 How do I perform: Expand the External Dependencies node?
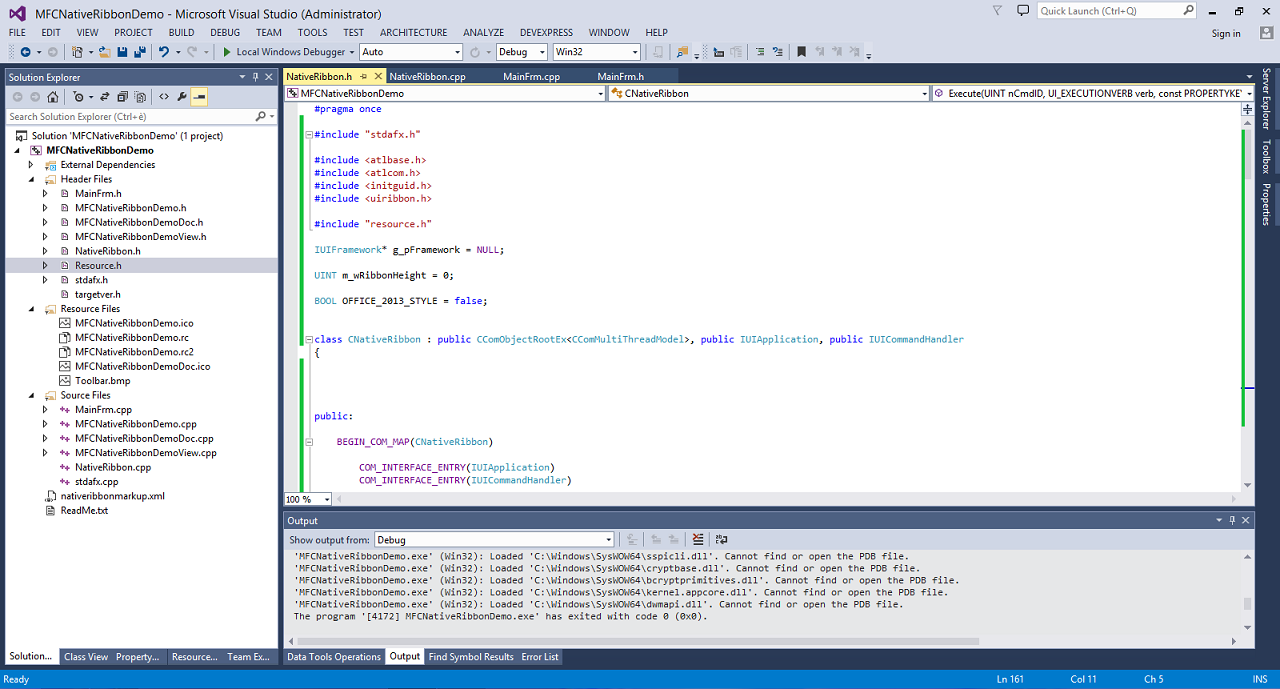point(31,165)
